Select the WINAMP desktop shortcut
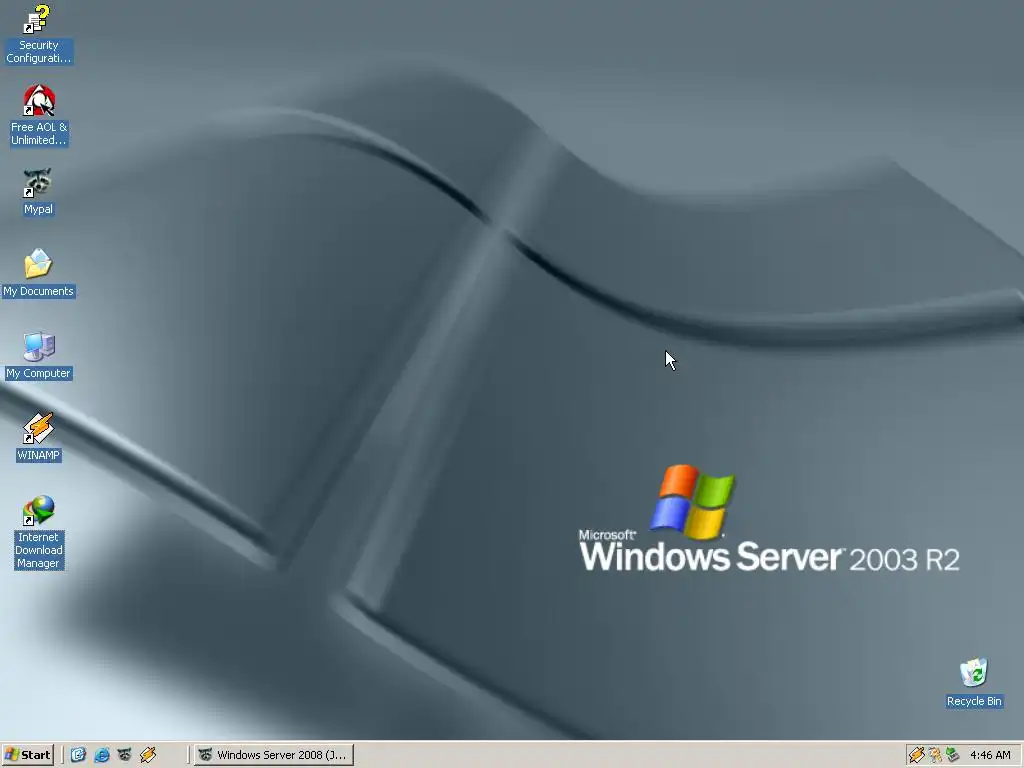 39,438
